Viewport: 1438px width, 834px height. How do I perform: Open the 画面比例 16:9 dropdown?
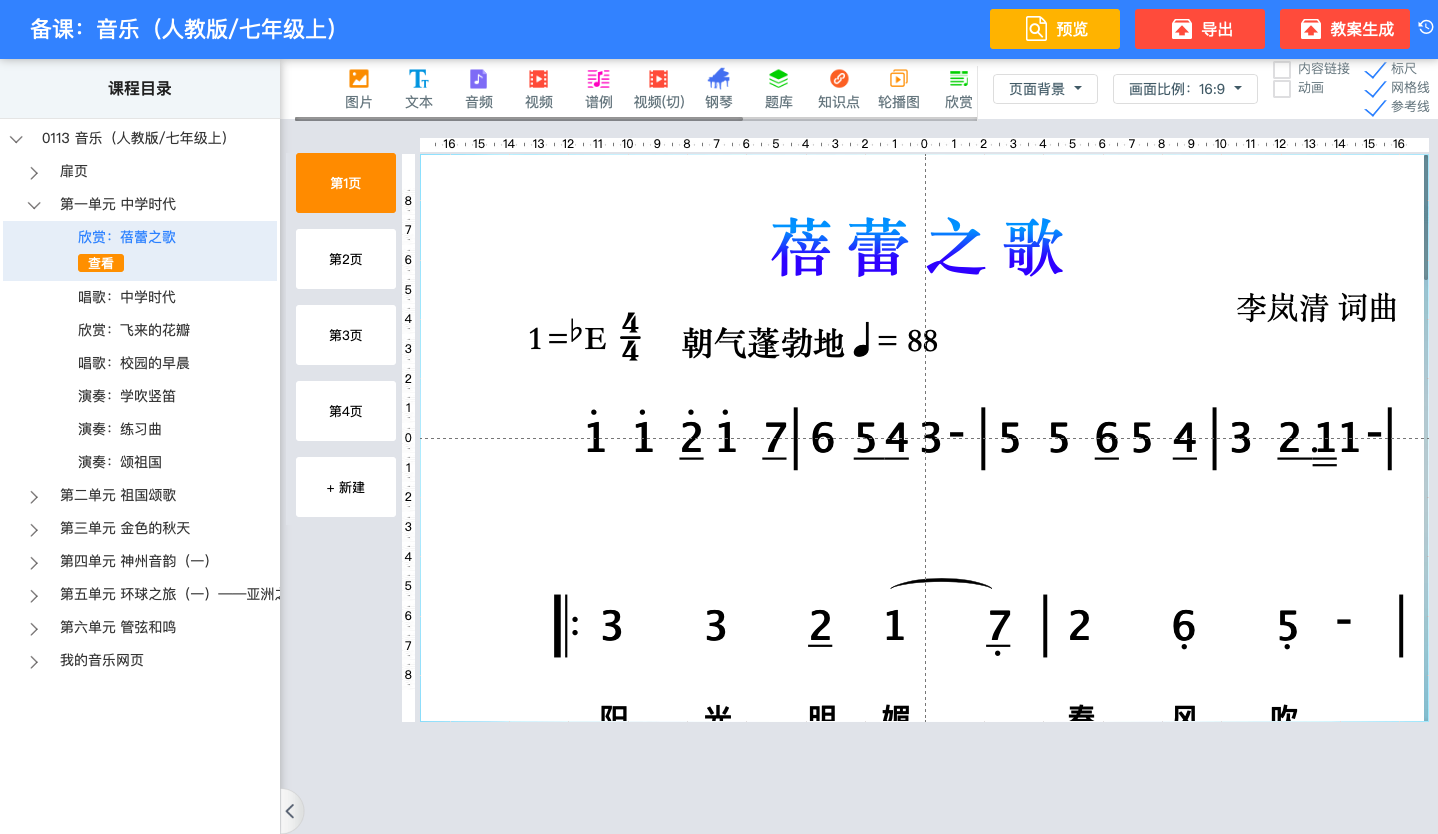tap(1184, 89)
